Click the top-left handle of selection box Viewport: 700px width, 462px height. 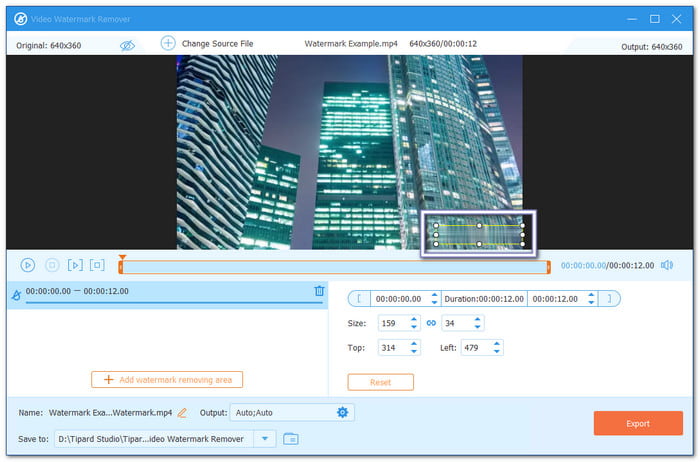436,225
